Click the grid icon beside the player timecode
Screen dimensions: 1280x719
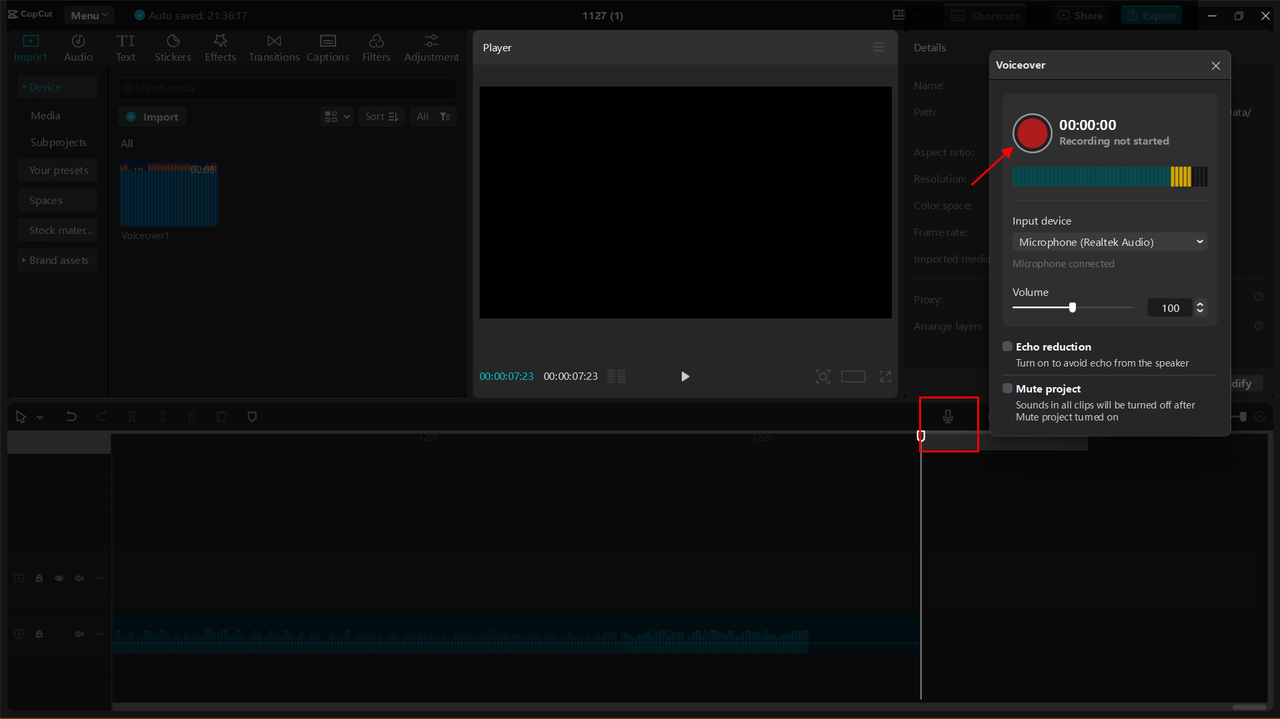(616, 377)
